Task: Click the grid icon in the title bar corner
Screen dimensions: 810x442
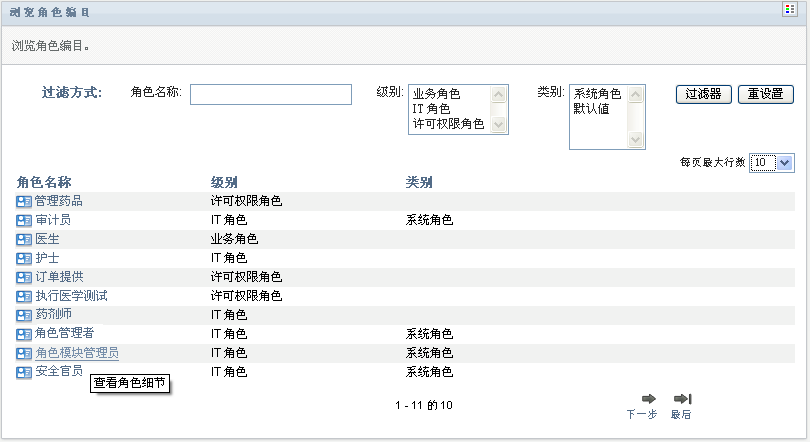Action: click(x=790, y=9)
